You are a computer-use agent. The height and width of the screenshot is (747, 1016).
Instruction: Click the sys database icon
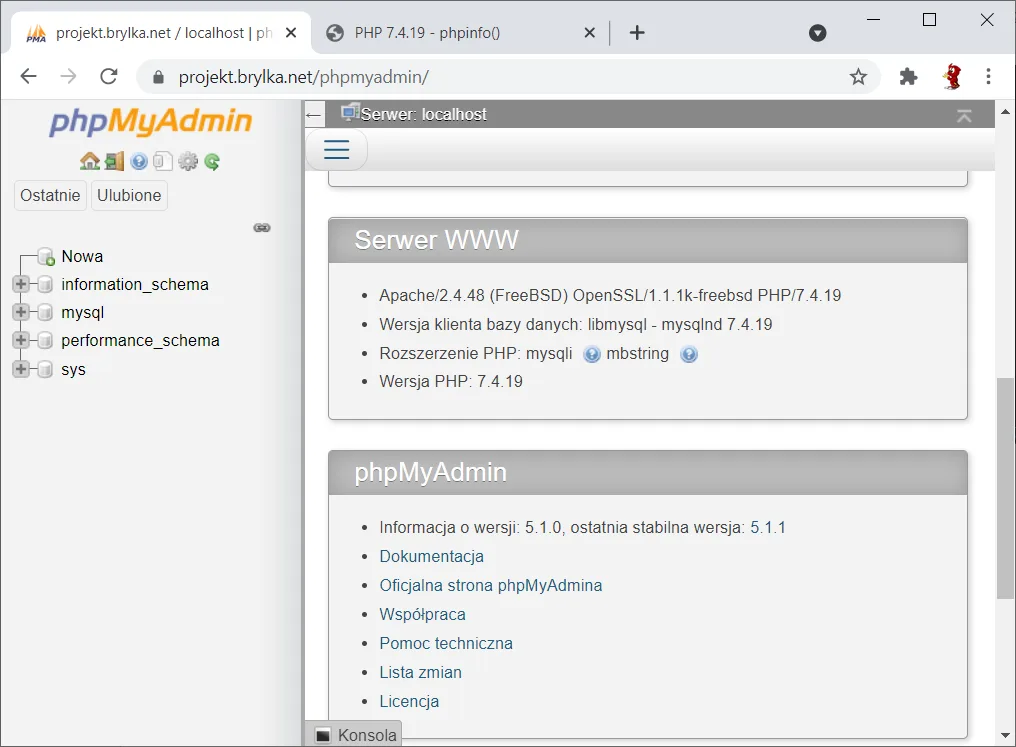(45, 369)
